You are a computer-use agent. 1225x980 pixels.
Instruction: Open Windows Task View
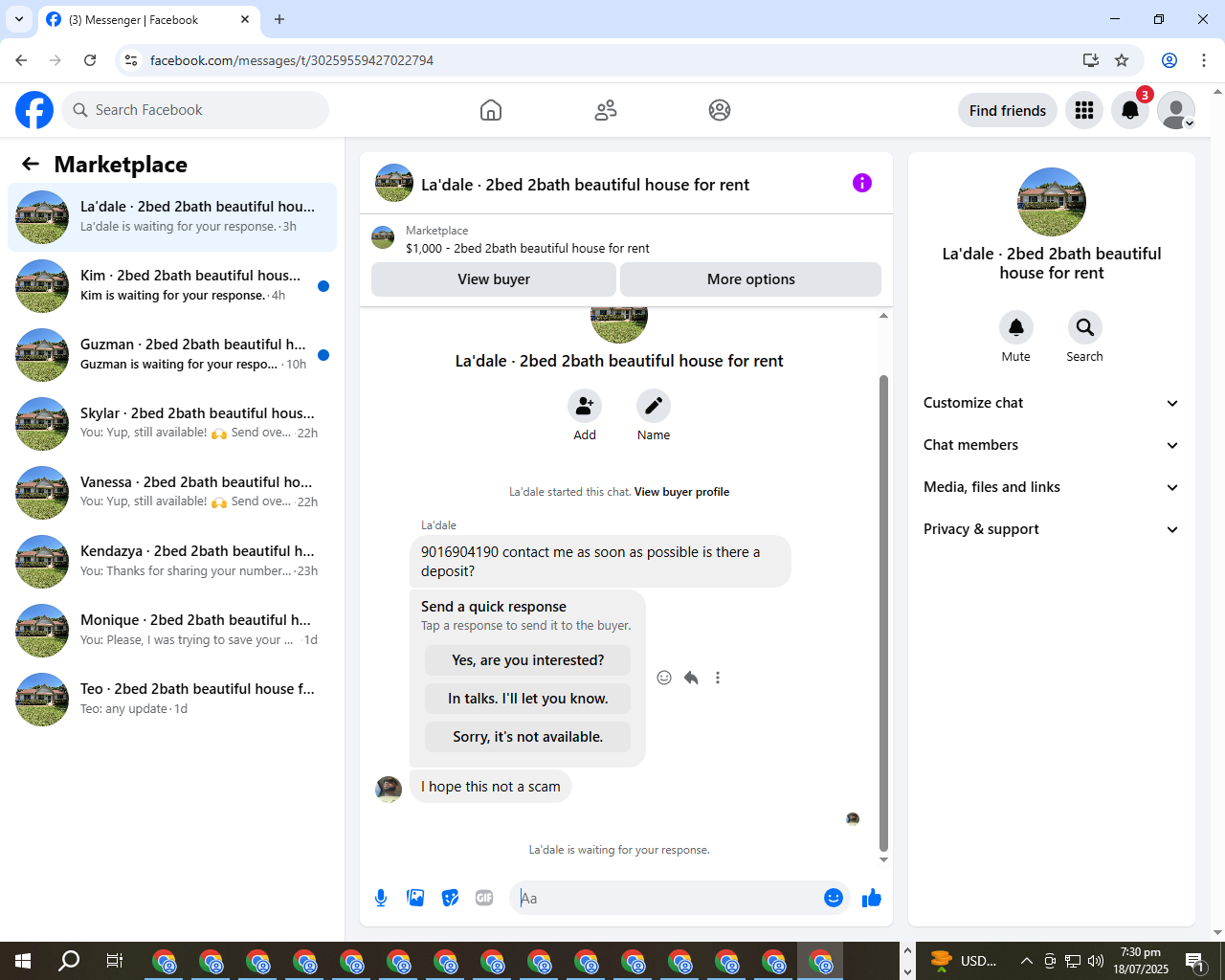114,961
